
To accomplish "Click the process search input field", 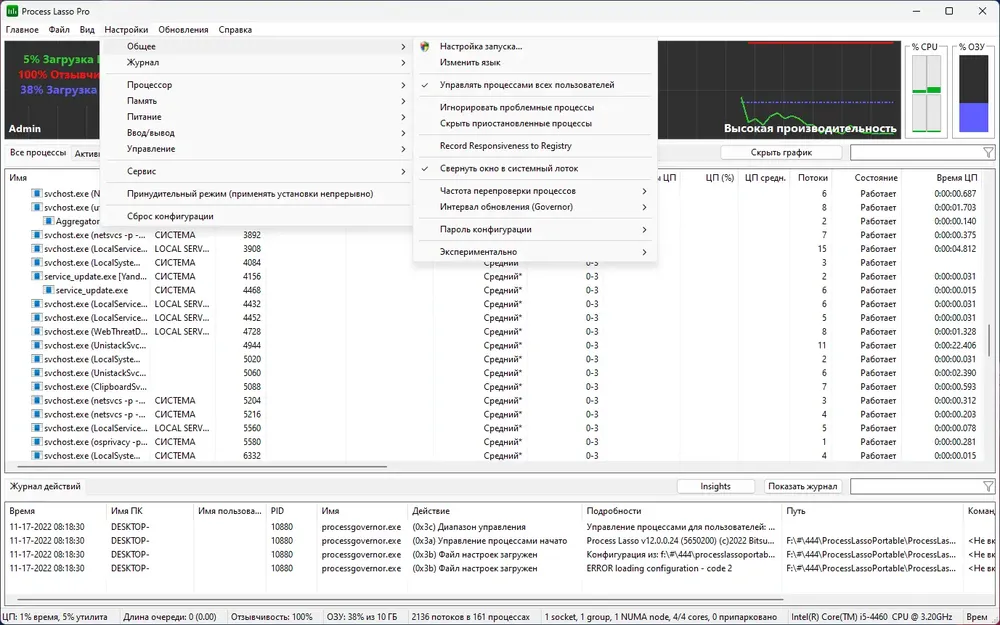I will (916, 152).
